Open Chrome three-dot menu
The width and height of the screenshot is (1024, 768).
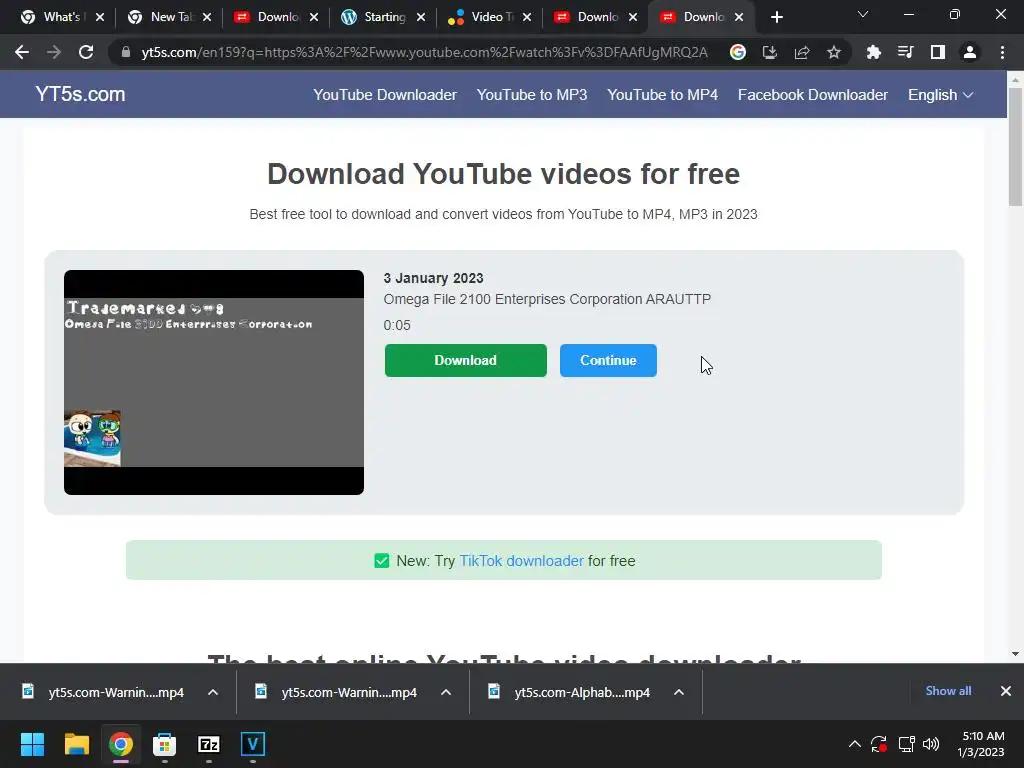coord(1002,52)
